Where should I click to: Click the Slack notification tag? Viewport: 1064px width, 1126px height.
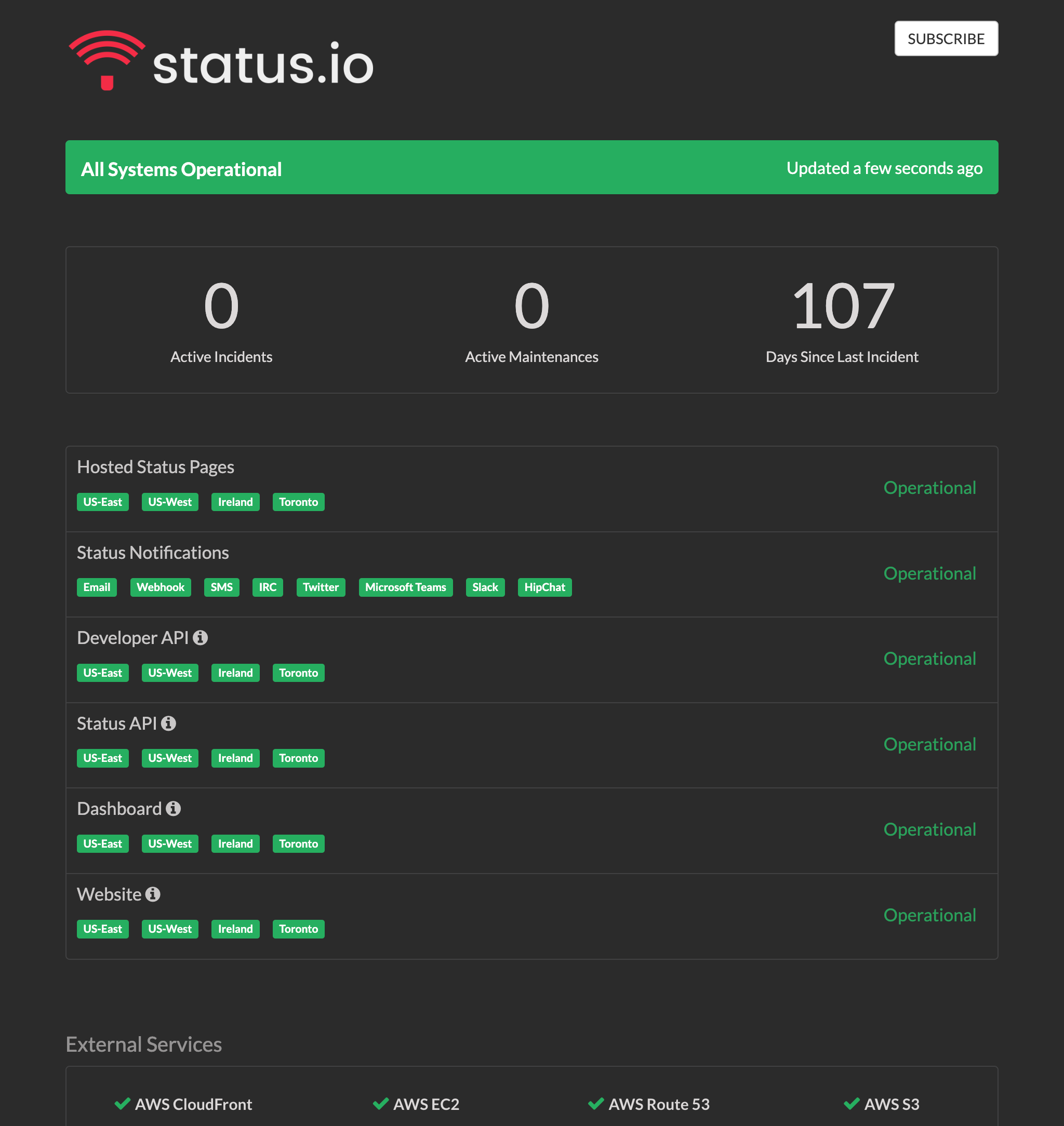485,587
